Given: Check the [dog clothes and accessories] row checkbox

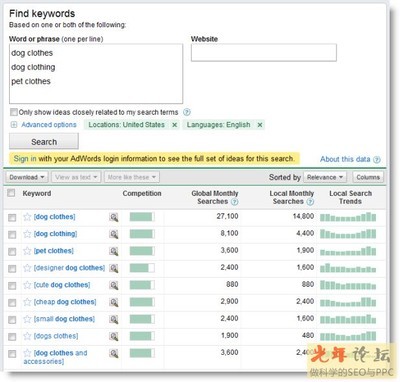Looking at the screenshot, I should (12, 354).
